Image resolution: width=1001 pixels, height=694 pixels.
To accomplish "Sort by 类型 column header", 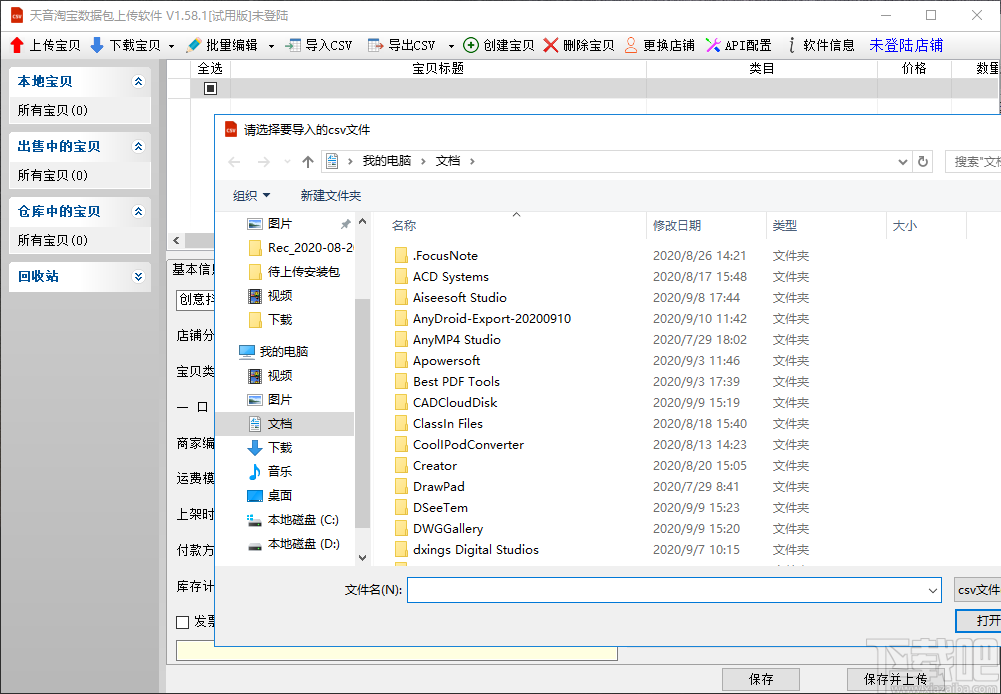I will click(785, 225).
